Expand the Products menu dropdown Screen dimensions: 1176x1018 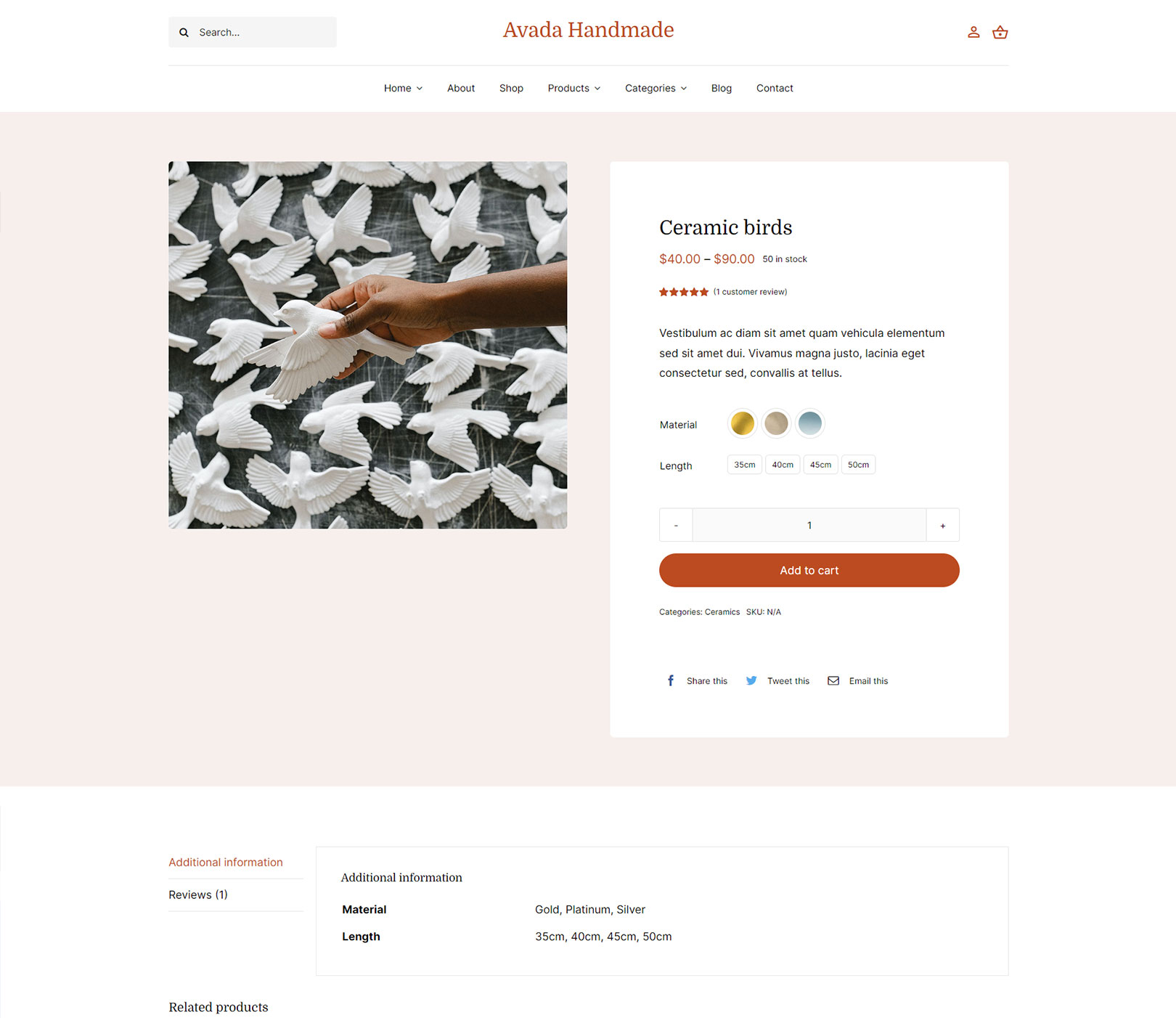click(573, 88)
